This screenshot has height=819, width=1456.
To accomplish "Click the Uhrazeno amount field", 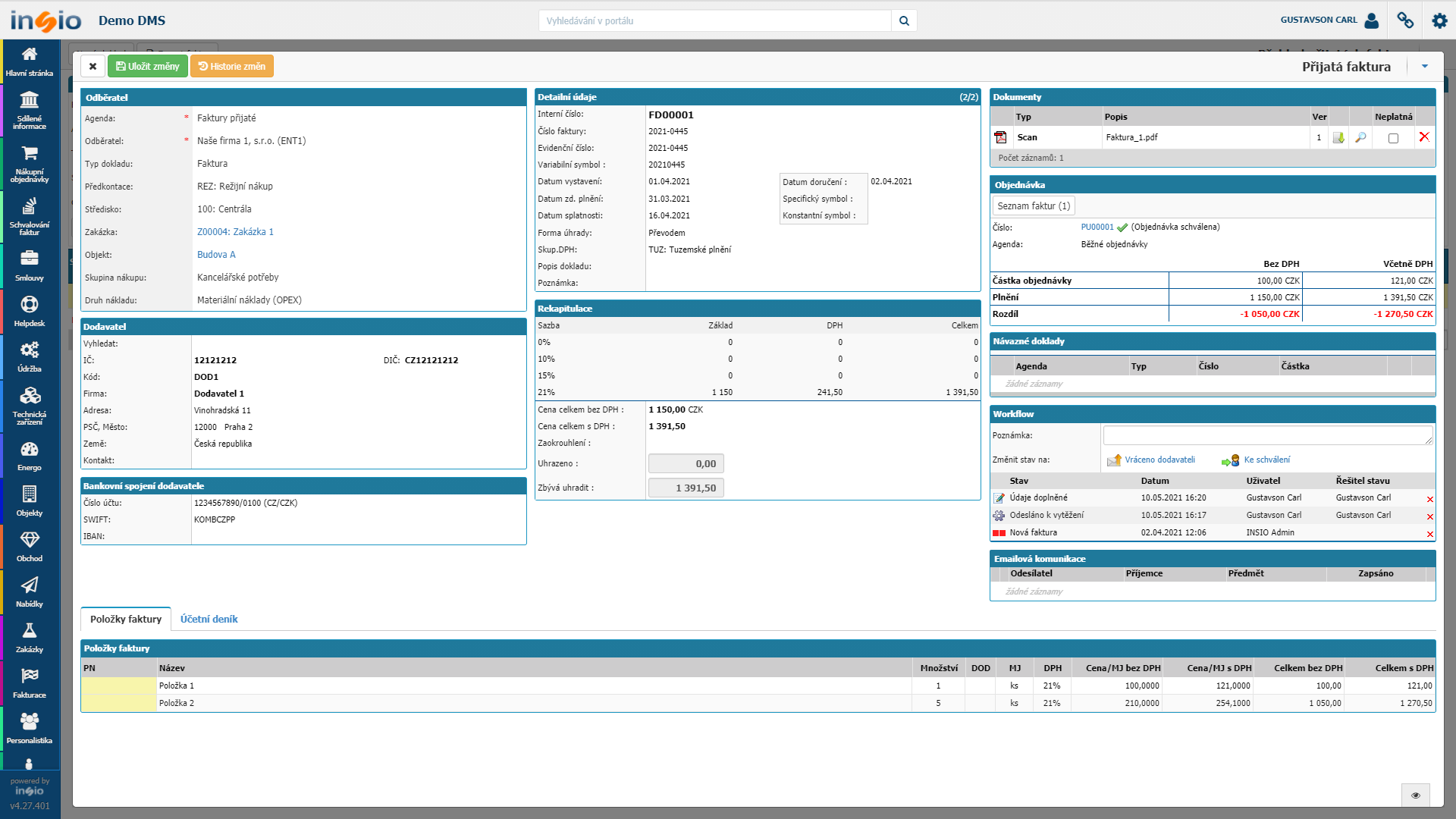I will (x=686, y=463).
